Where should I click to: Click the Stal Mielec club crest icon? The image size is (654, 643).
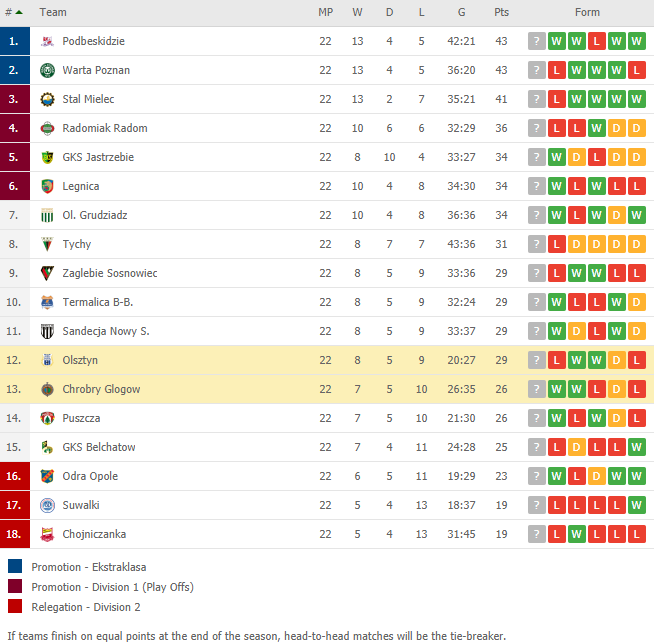pyautogui.click(x=47, y=99)
